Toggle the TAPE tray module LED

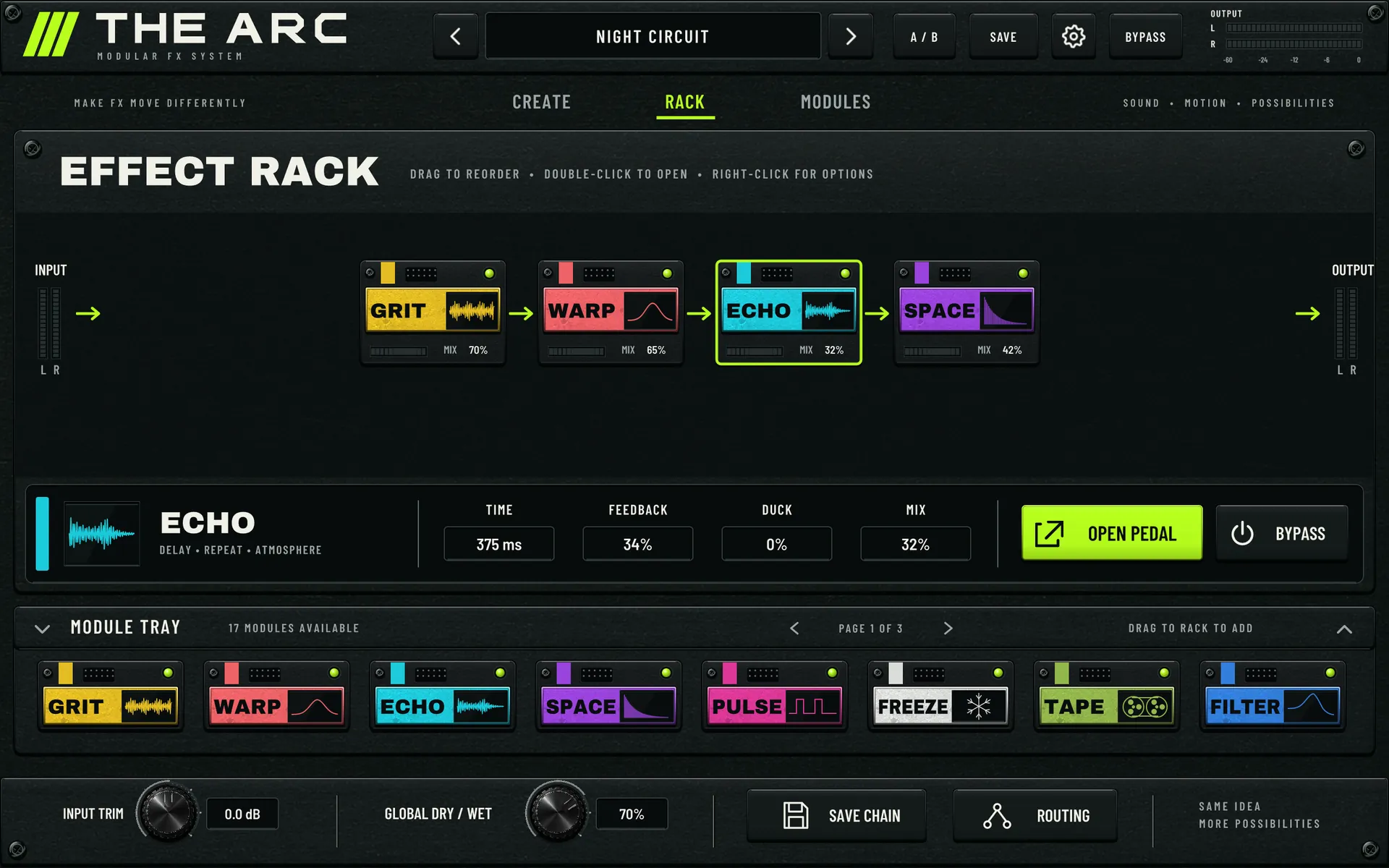pos(1164,673)
